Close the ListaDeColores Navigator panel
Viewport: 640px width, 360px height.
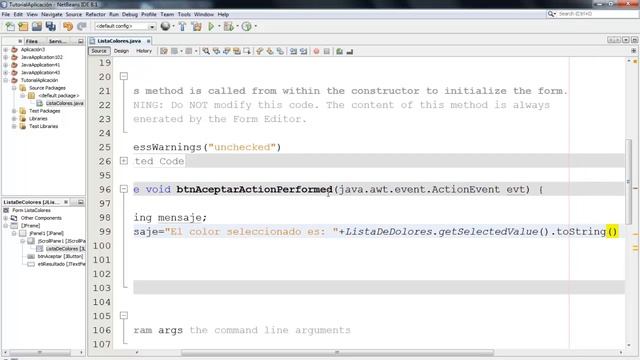coord(66,202)
